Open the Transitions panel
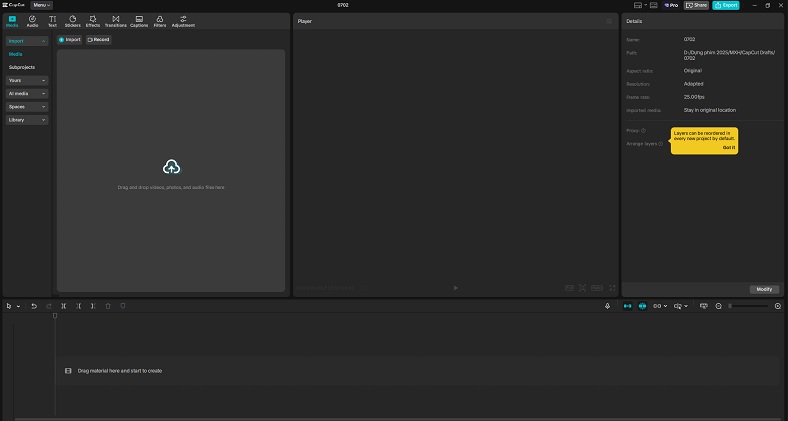 click(x=115, y=20)
